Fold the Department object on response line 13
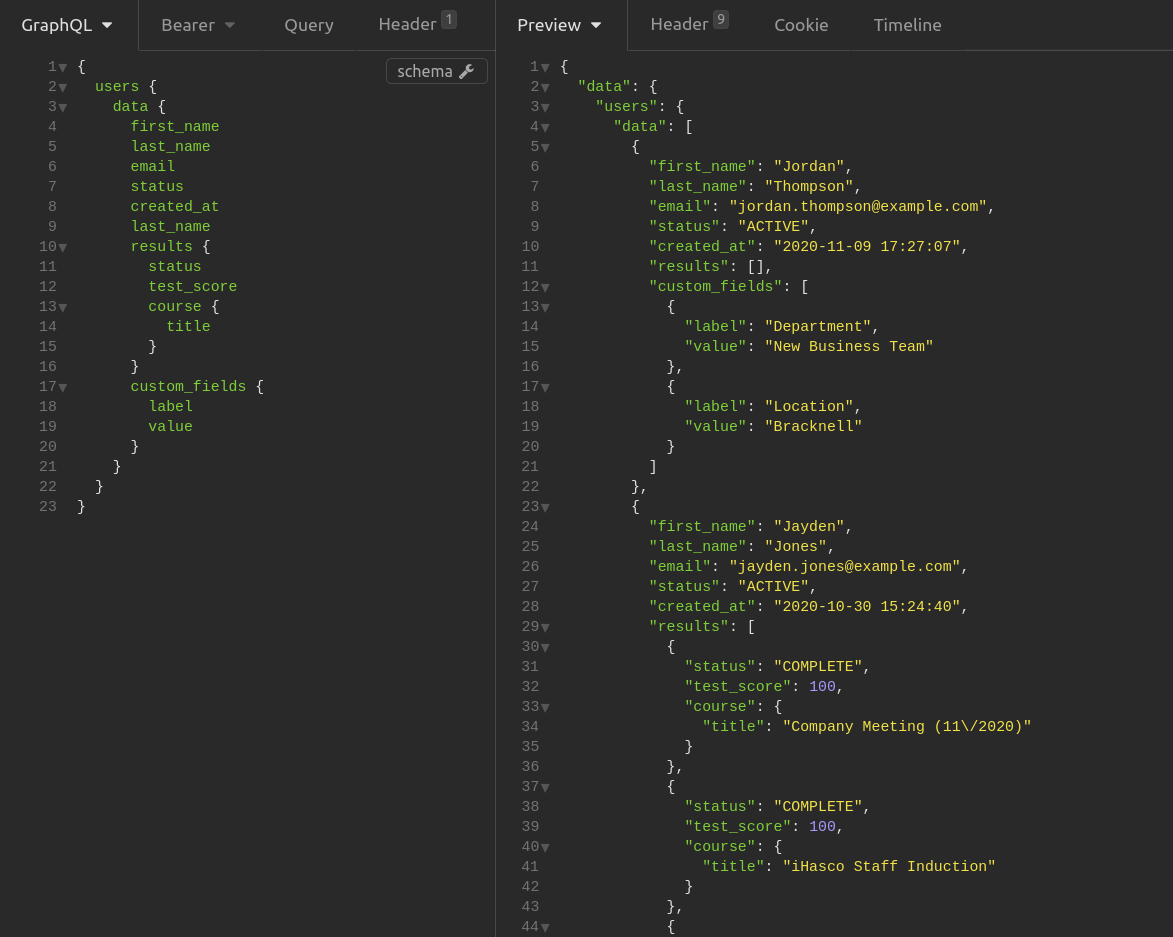 (545, 307)
